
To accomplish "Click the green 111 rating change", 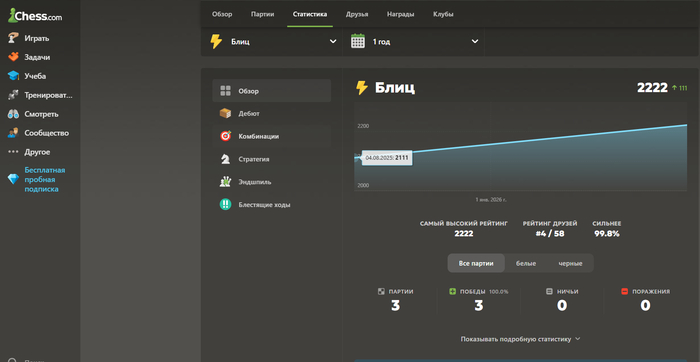I will [x=679, y=88].
